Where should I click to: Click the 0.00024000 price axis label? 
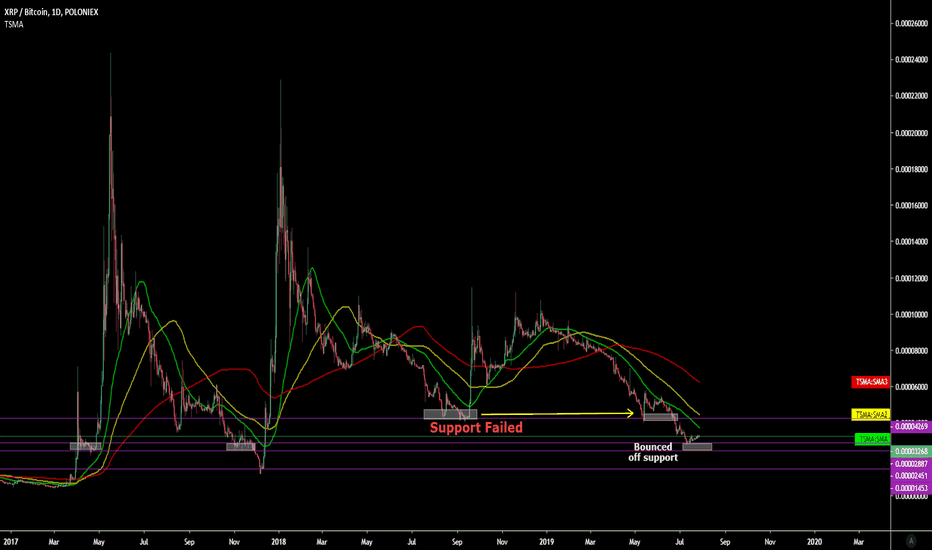pos(912,59)
